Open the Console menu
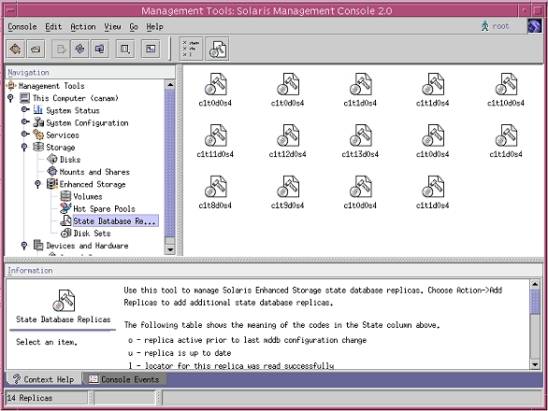 (22, 27)
